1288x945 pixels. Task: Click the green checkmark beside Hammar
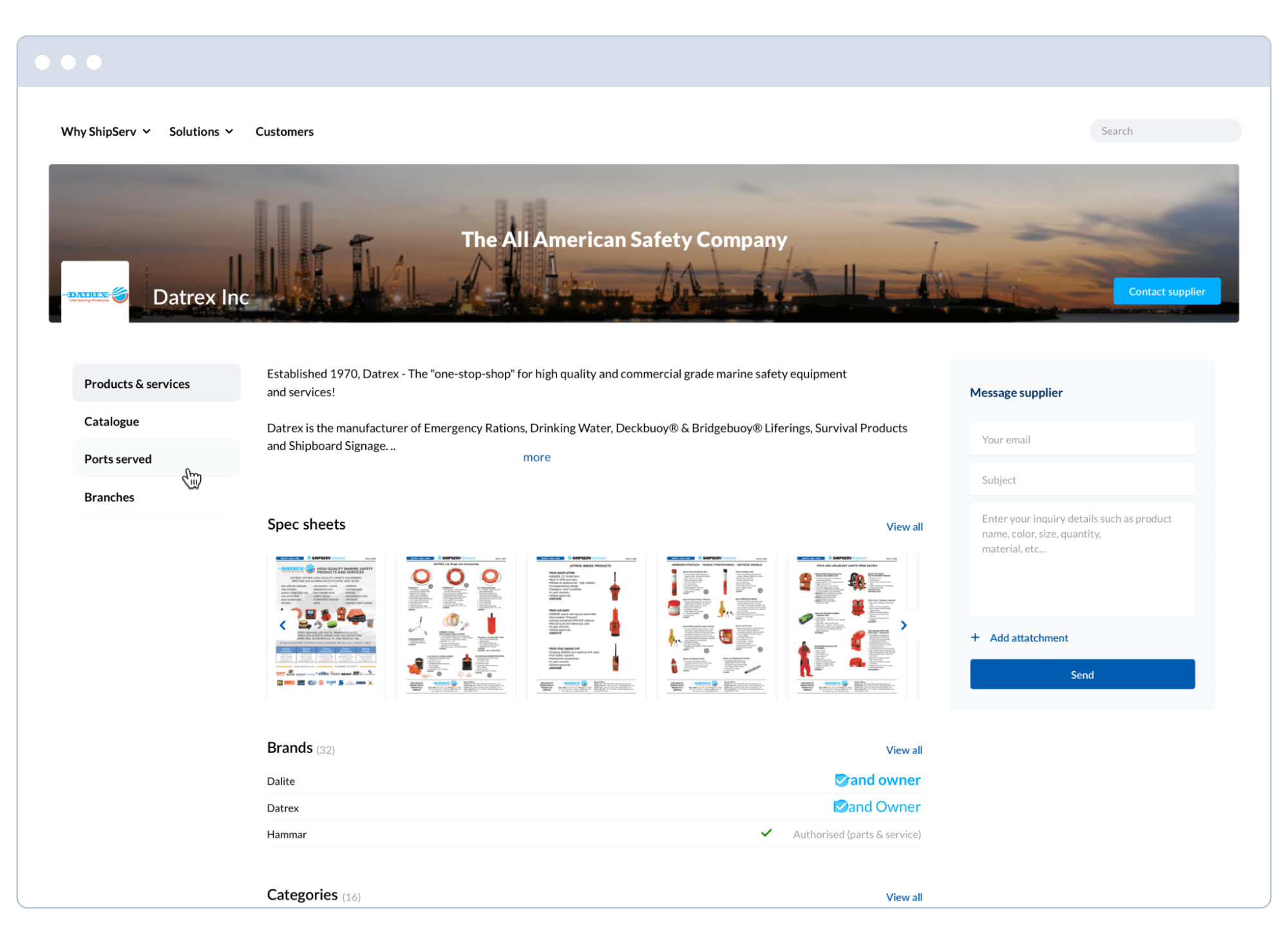(x=766, y=833)
